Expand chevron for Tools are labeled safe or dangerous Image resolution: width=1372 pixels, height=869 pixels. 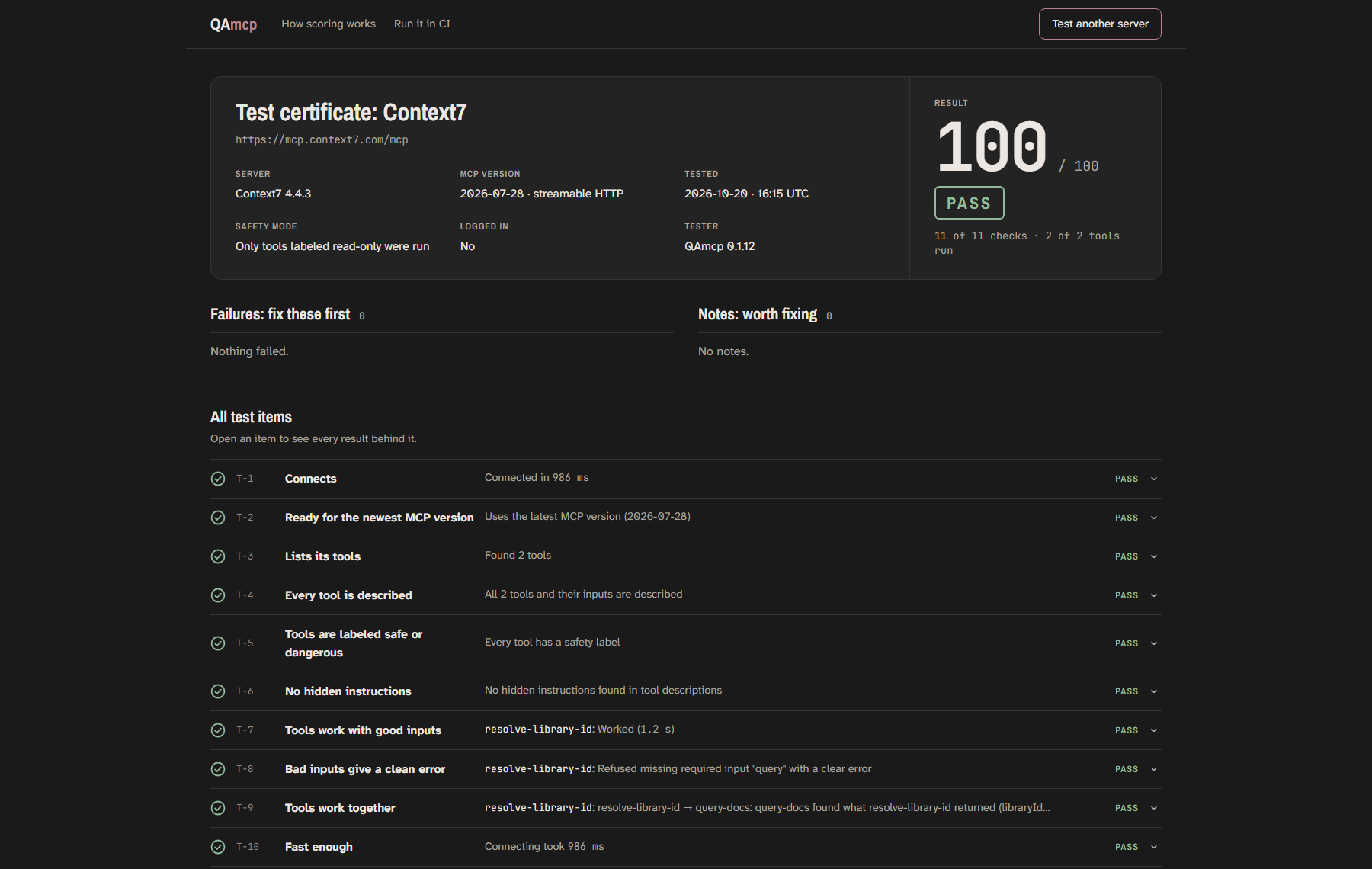pyautogui.click(x=1154, y=643)
